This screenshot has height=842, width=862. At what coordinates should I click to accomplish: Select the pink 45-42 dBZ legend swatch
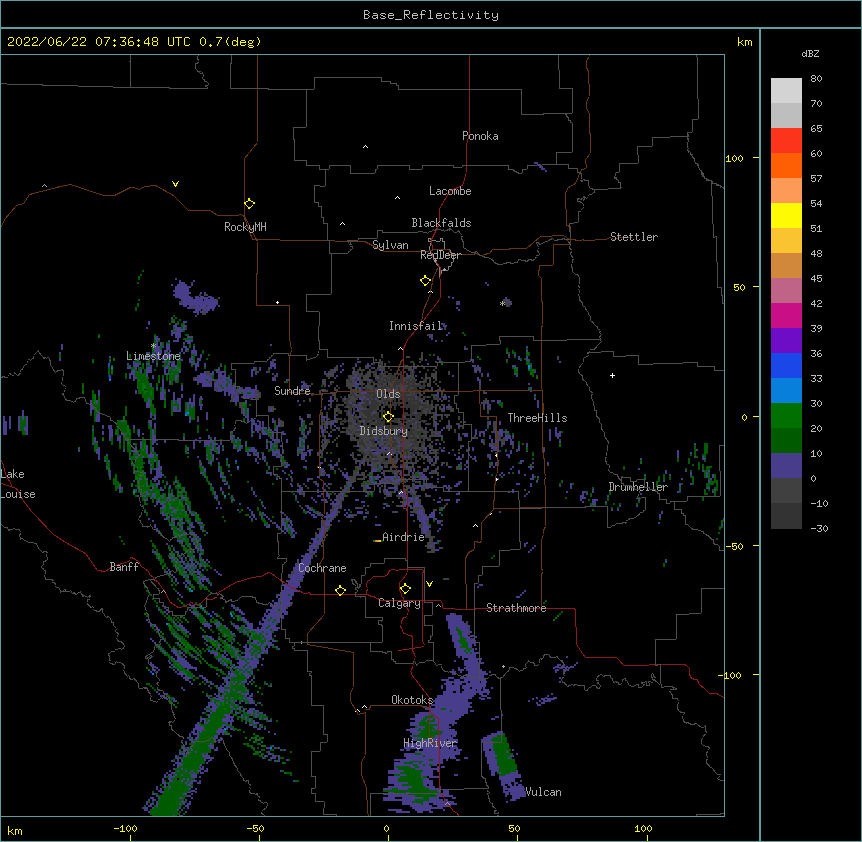click(786, 290)
